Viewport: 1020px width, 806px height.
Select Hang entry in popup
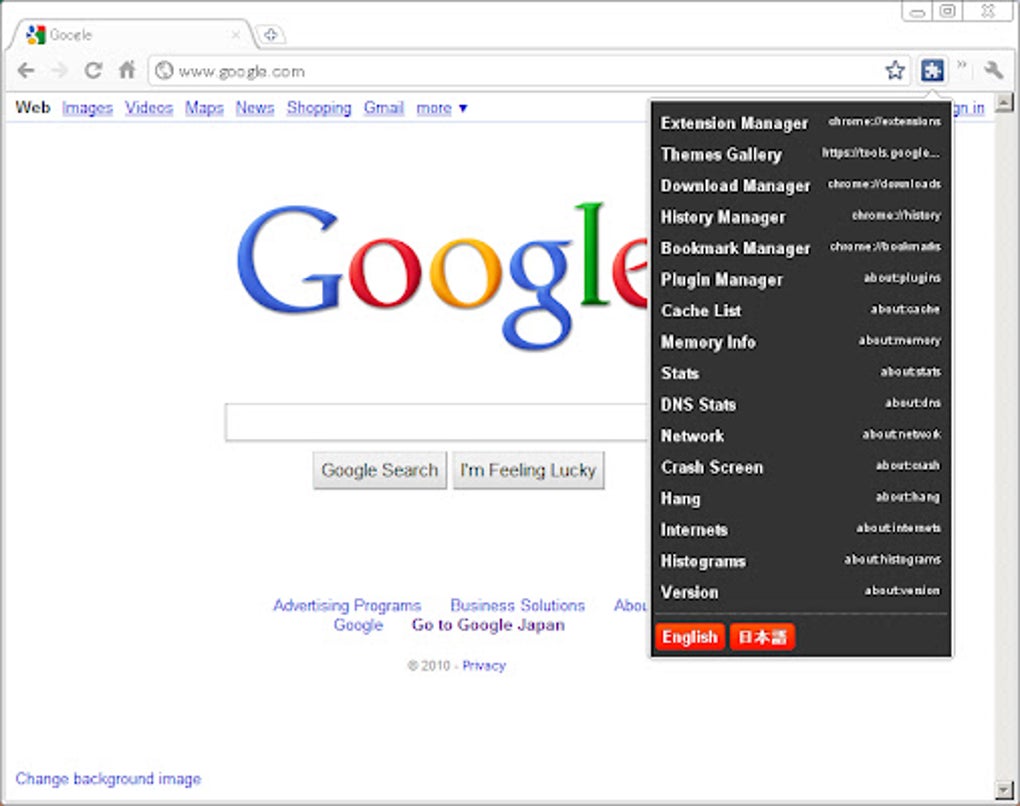tap(801, 498)
